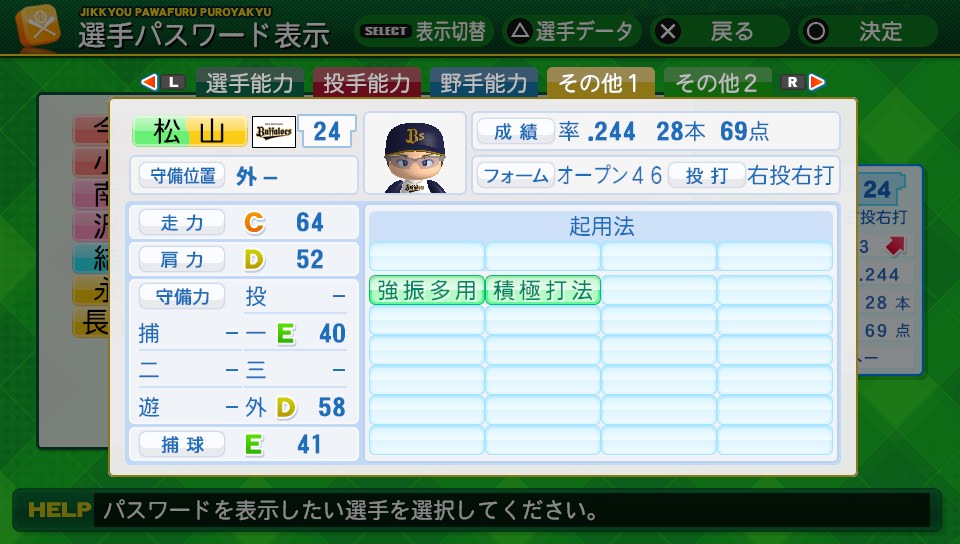Select the 野手能力 tab

484,83
